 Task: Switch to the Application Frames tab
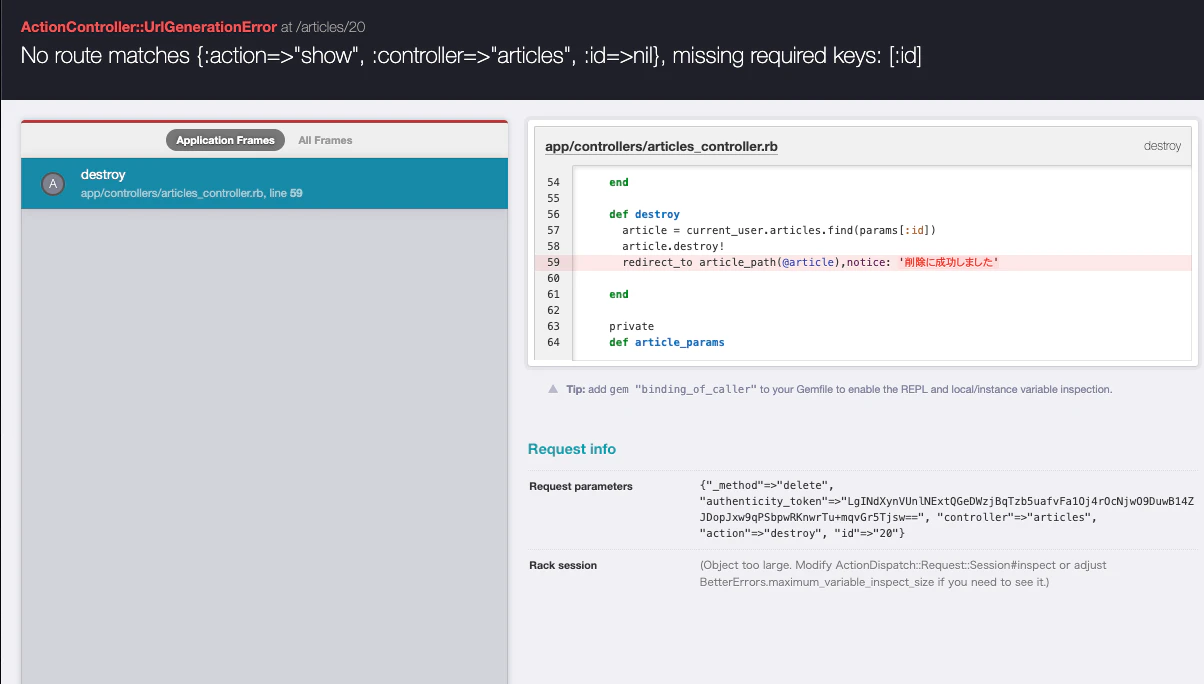225,140
